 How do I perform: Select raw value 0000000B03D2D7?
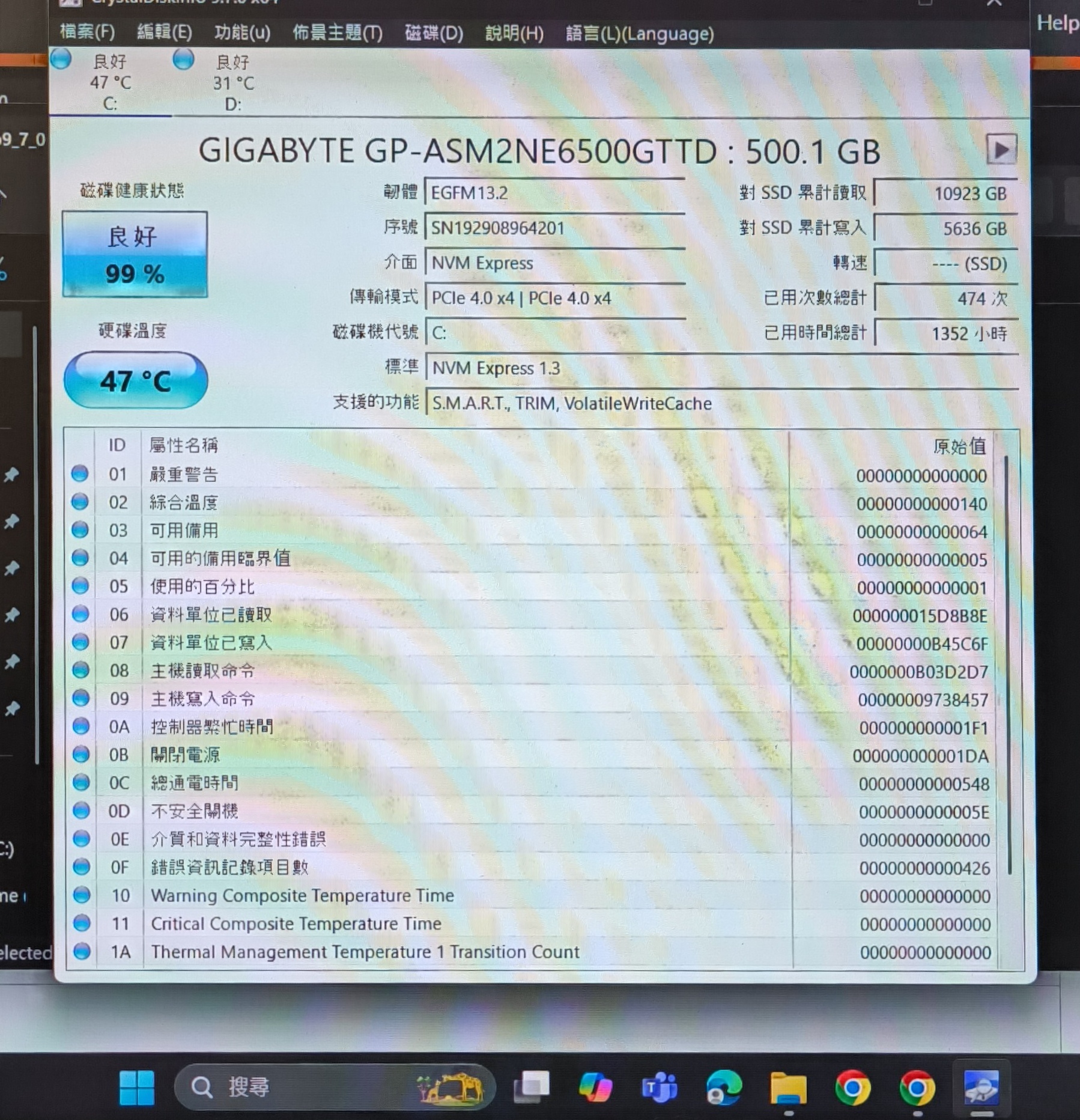919,672
